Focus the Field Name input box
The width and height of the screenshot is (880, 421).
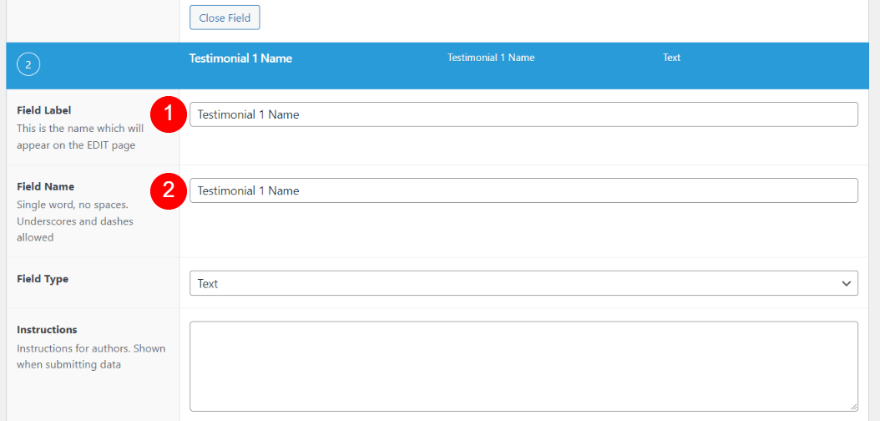coord(524,191)
